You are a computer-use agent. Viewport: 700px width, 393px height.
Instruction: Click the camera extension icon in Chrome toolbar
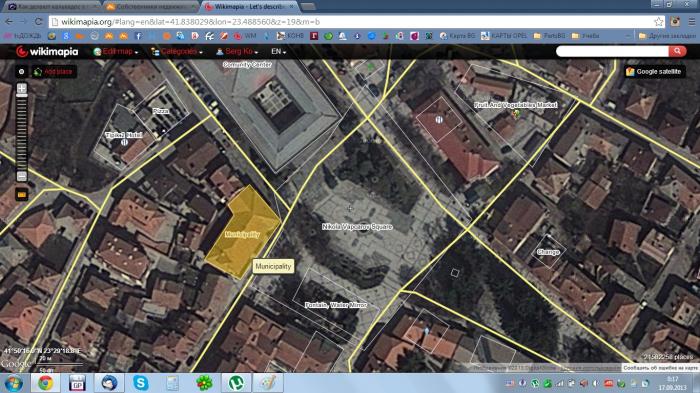click(675, 21)
